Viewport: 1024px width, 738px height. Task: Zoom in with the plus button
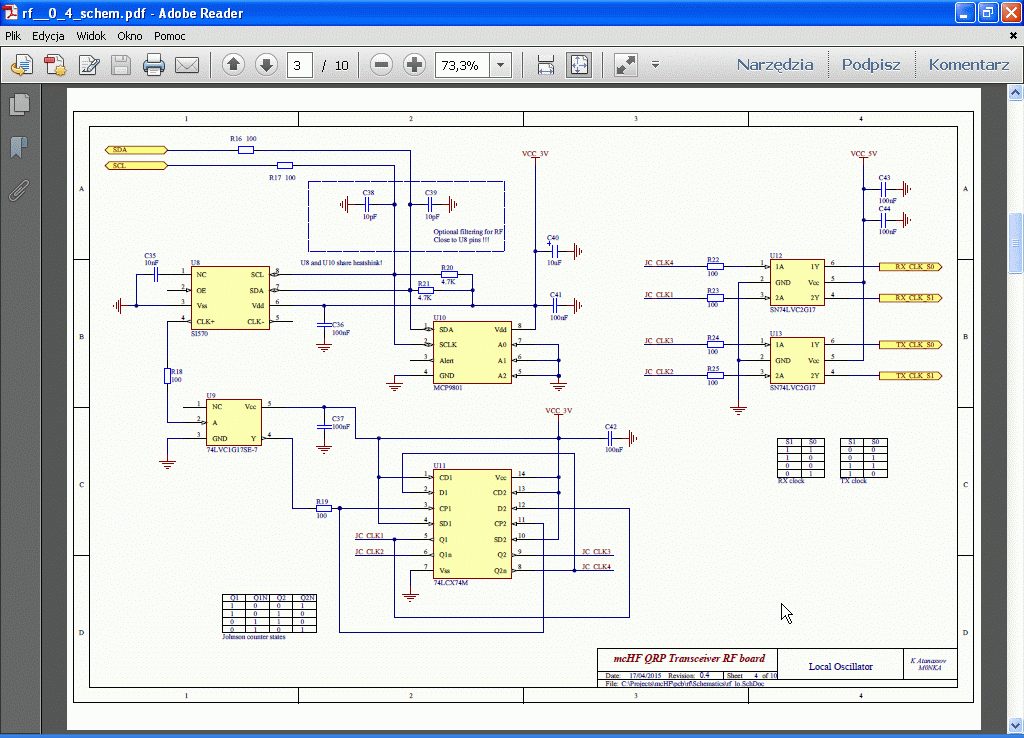point(414,66)
